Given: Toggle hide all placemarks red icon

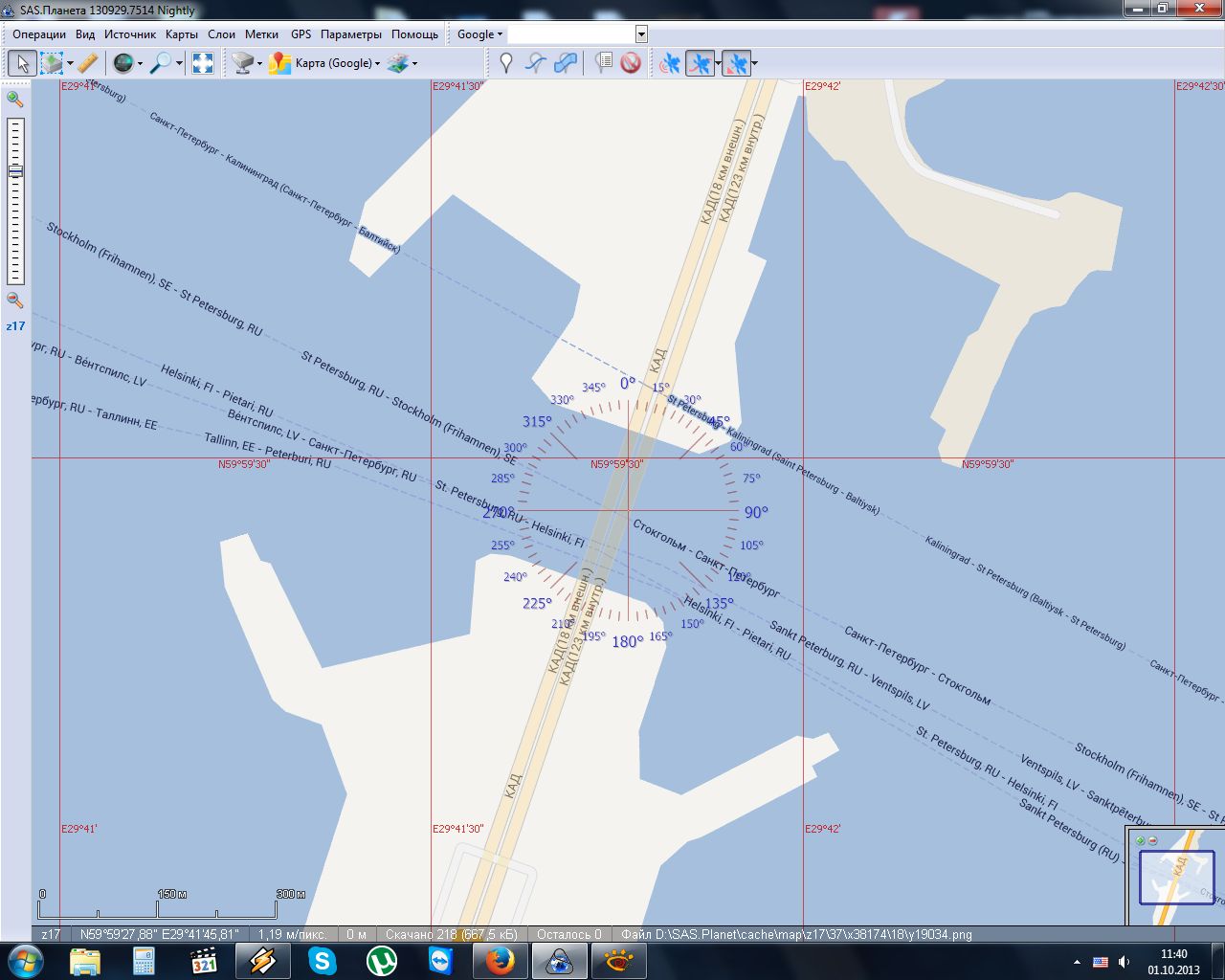Looking at the screenshot, I should (x=631, y=63).
